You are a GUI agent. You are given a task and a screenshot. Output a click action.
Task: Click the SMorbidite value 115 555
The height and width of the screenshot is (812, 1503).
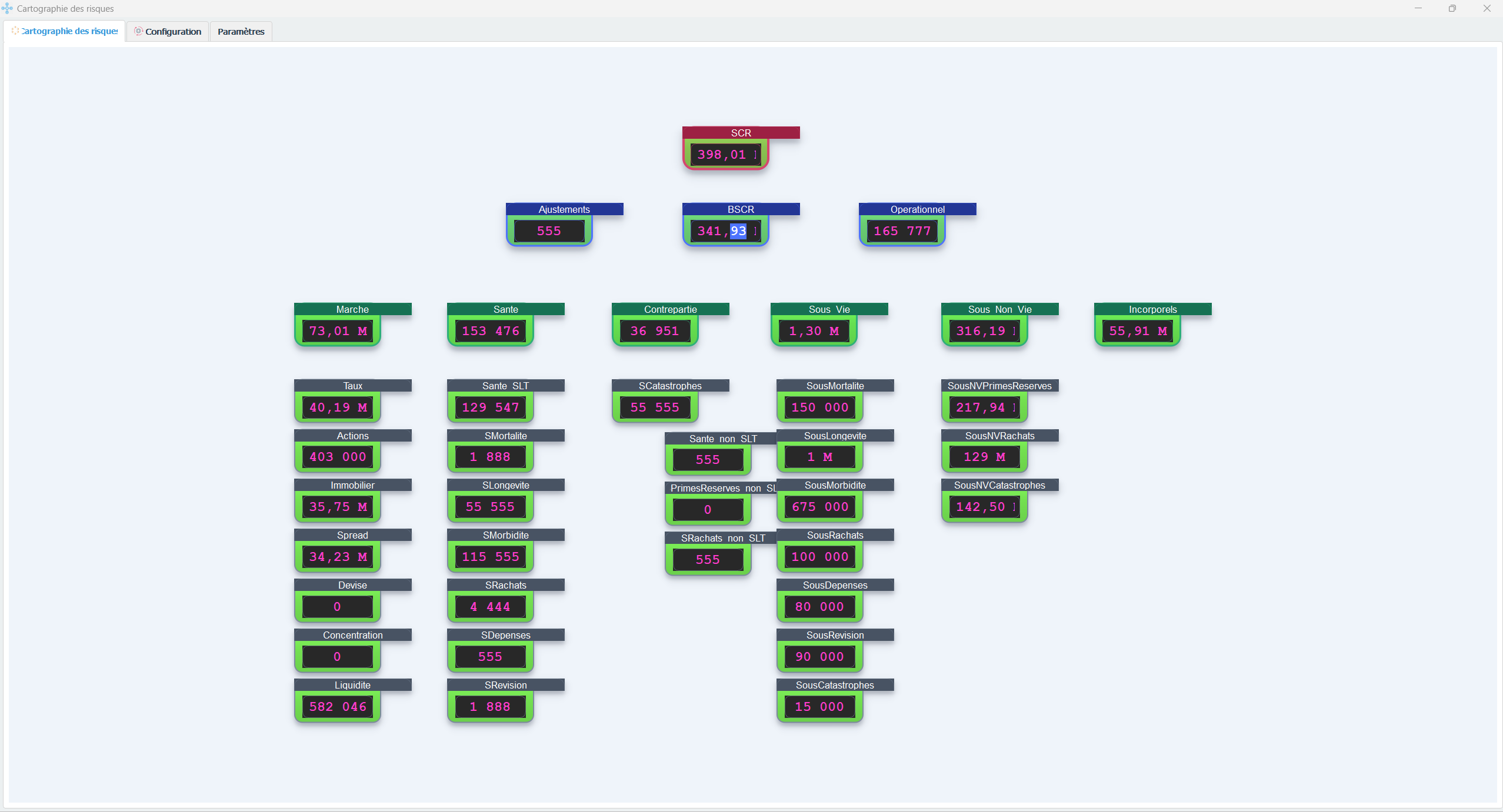pyautogui.click(x=491, y=557)
